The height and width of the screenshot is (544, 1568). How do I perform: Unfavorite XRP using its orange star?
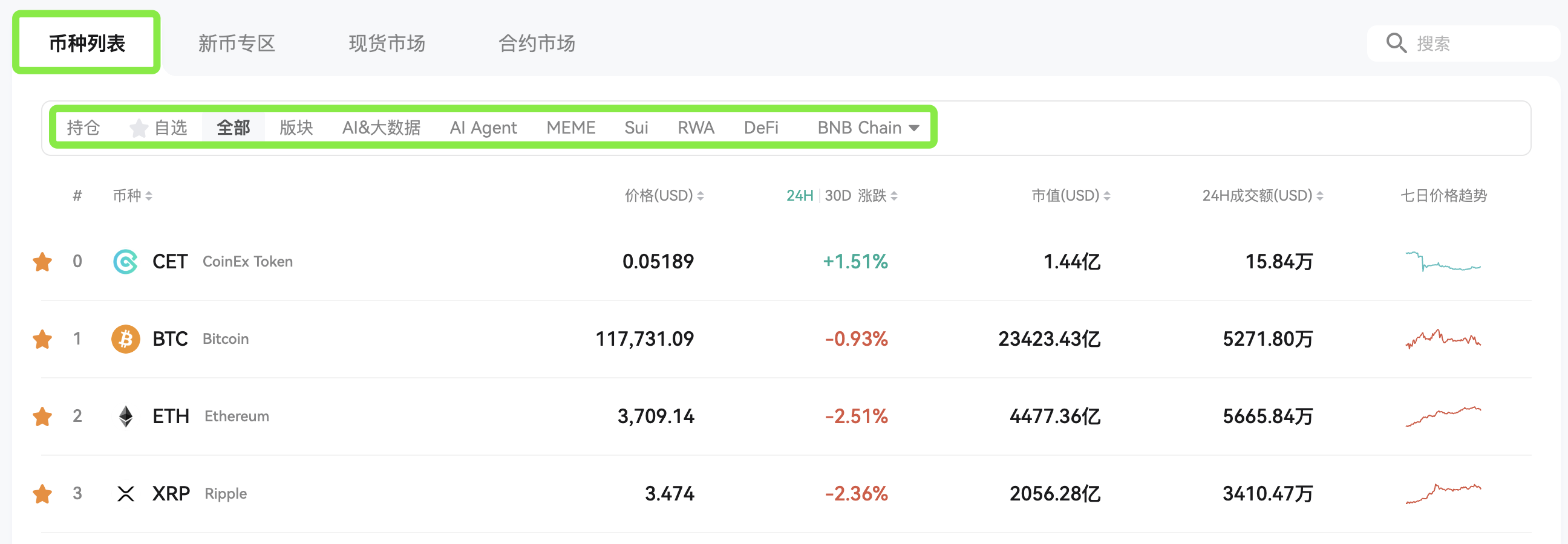tap(42, 493)
